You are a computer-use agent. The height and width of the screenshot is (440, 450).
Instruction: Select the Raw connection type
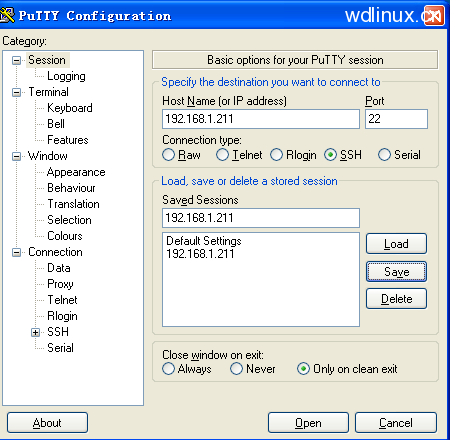168,155
